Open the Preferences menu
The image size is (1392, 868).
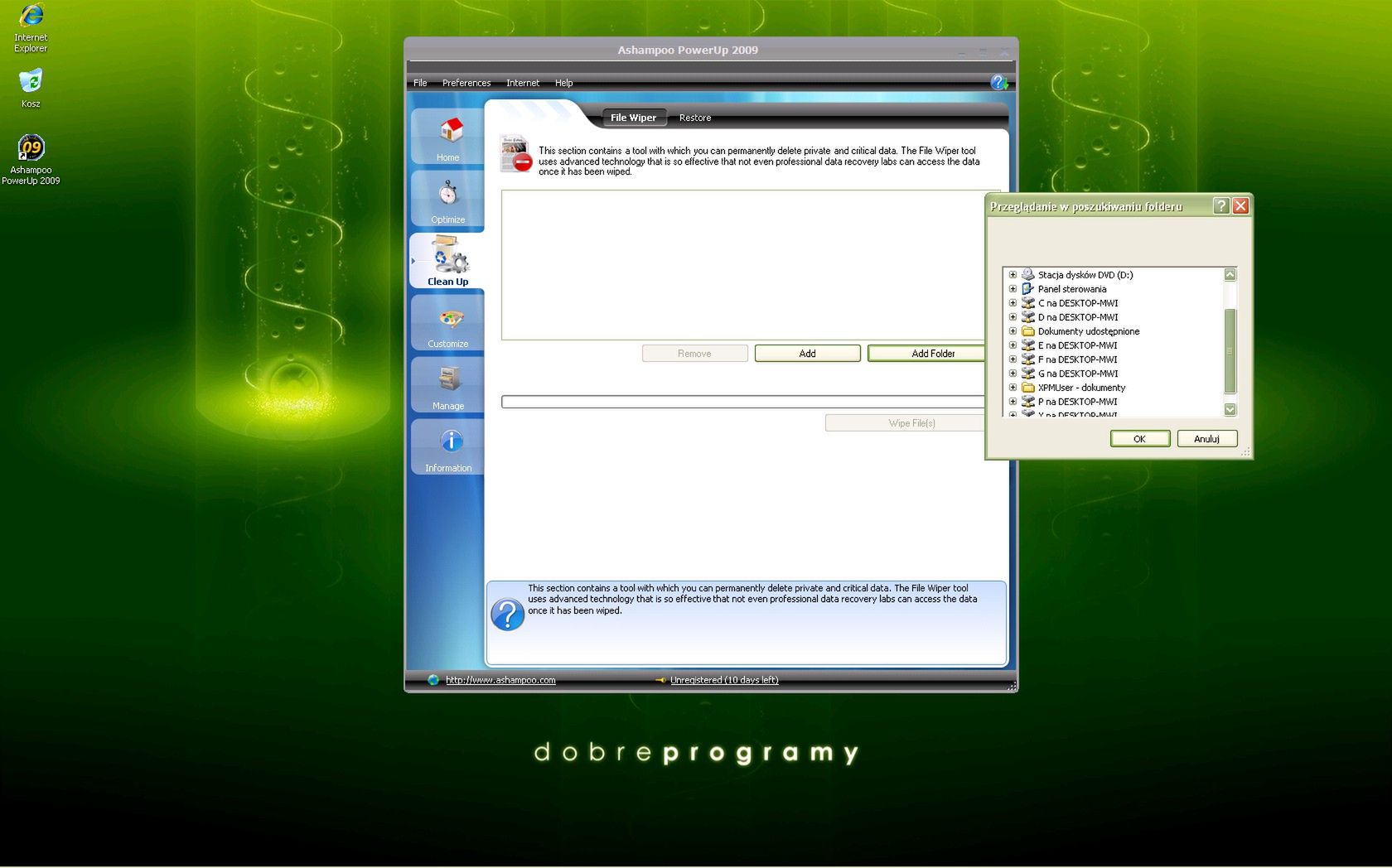(x=466, y=83)
